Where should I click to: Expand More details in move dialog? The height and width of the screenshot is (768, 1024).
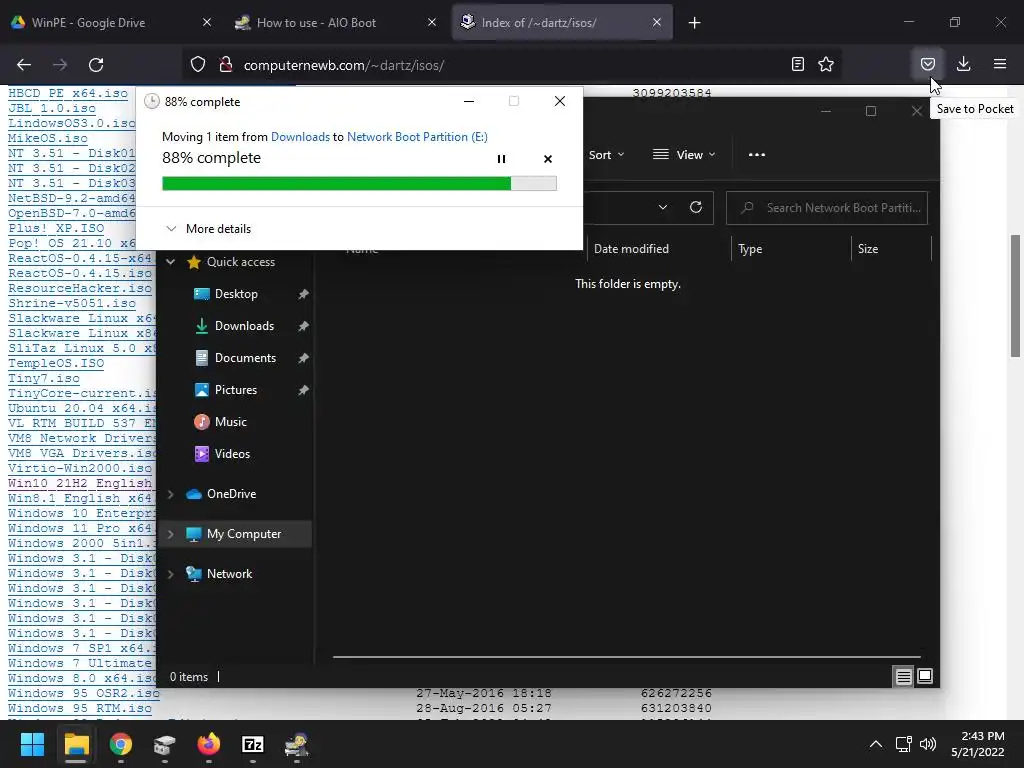coord(209,229)
